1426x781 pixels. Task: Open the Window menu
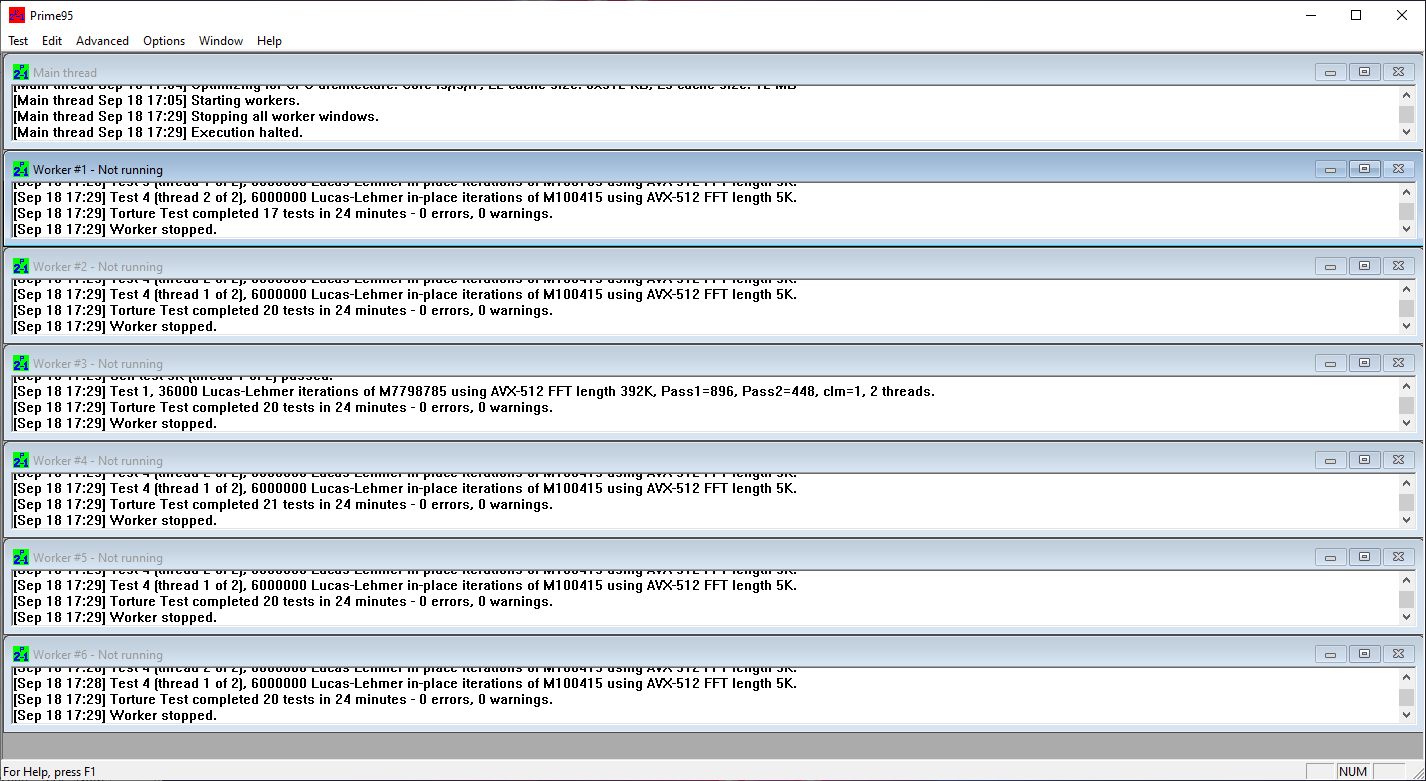pos(221,41)
